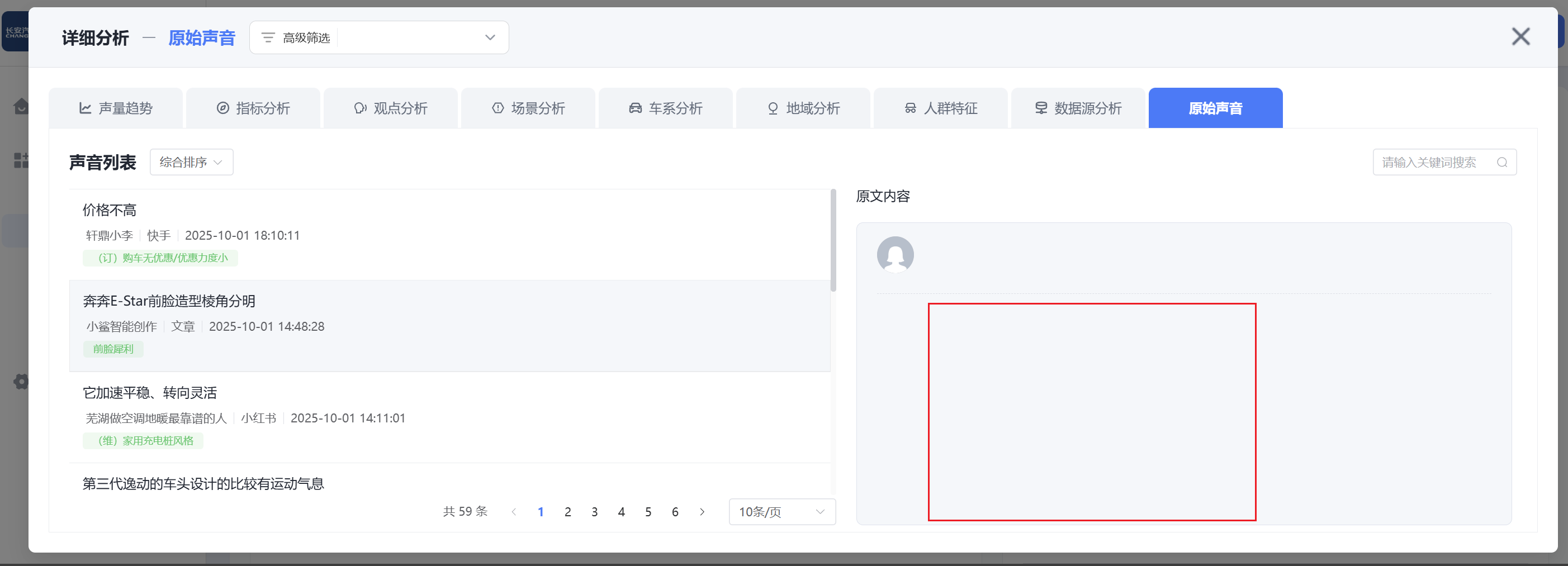
Task: Click the user avatar in 原文内容 panel
Action: point(895,254)
